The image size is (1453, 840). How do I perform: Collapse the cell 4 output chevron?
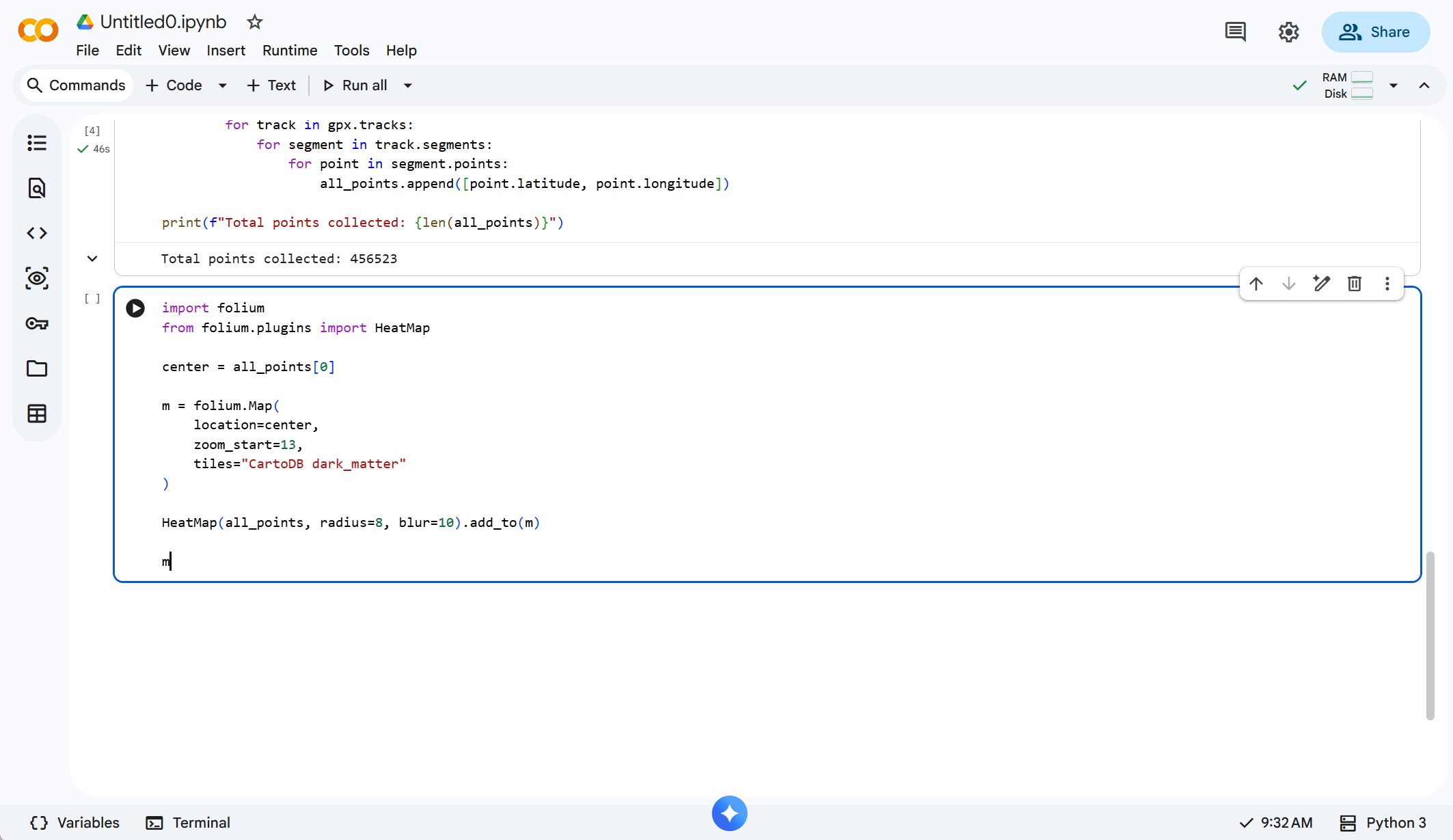tap(92, 258)
